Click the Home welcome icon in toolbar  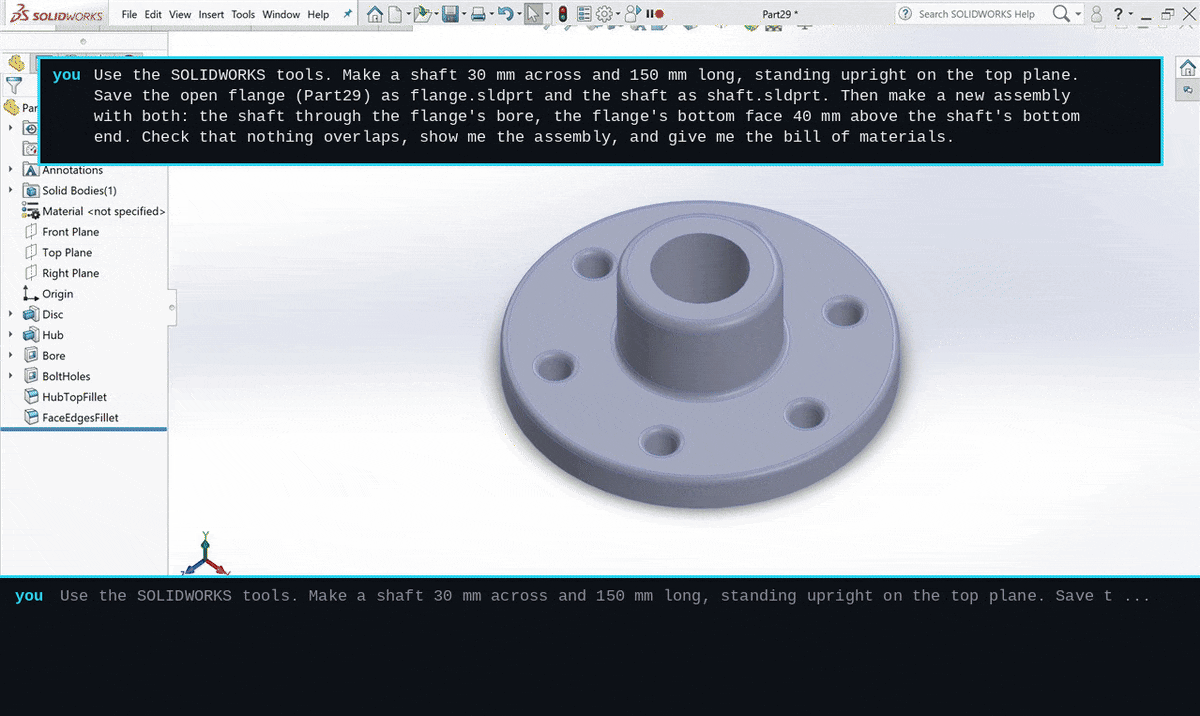tap(375, 14)
